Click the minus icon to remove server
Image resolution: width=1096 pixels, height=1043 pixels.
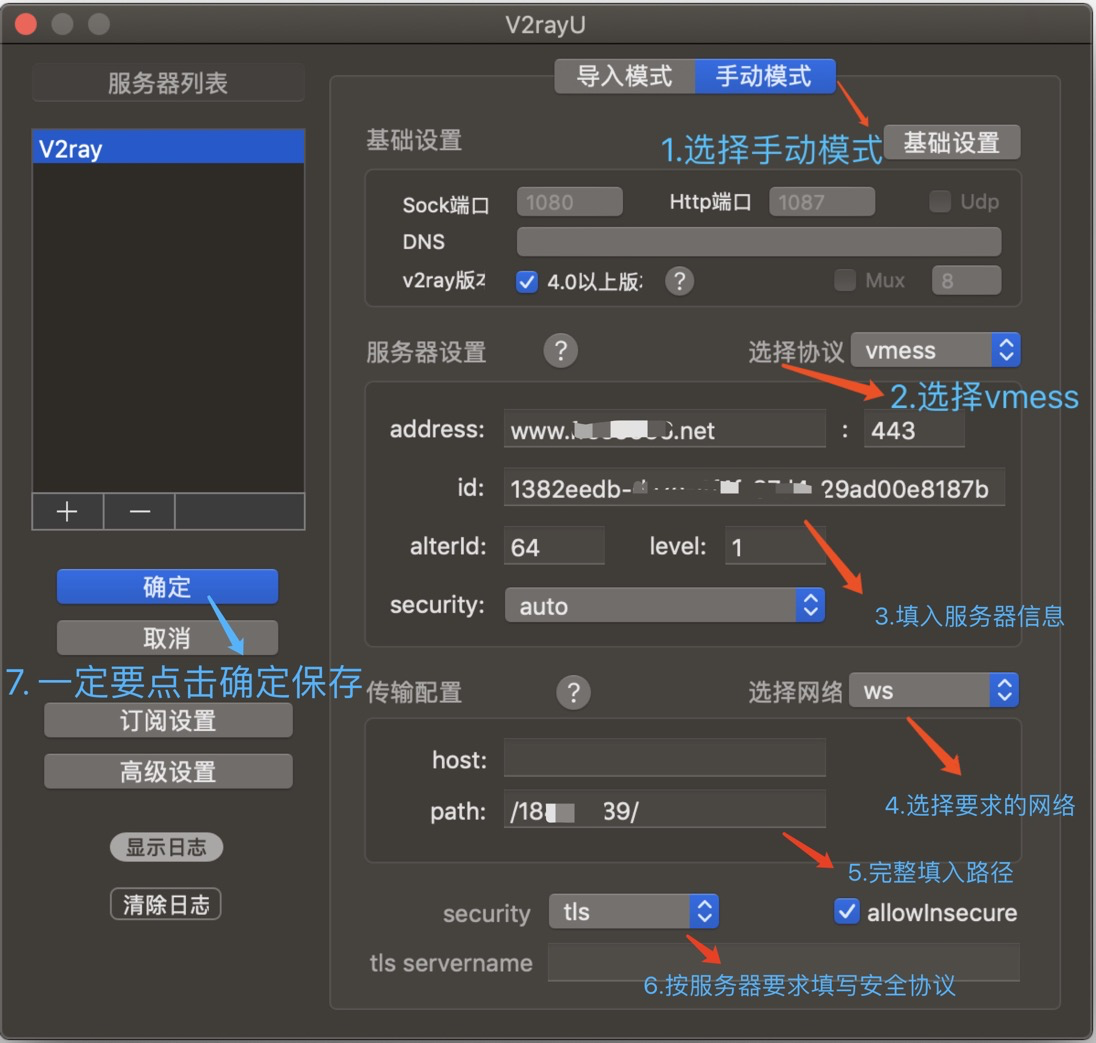[x=140, y=511]
